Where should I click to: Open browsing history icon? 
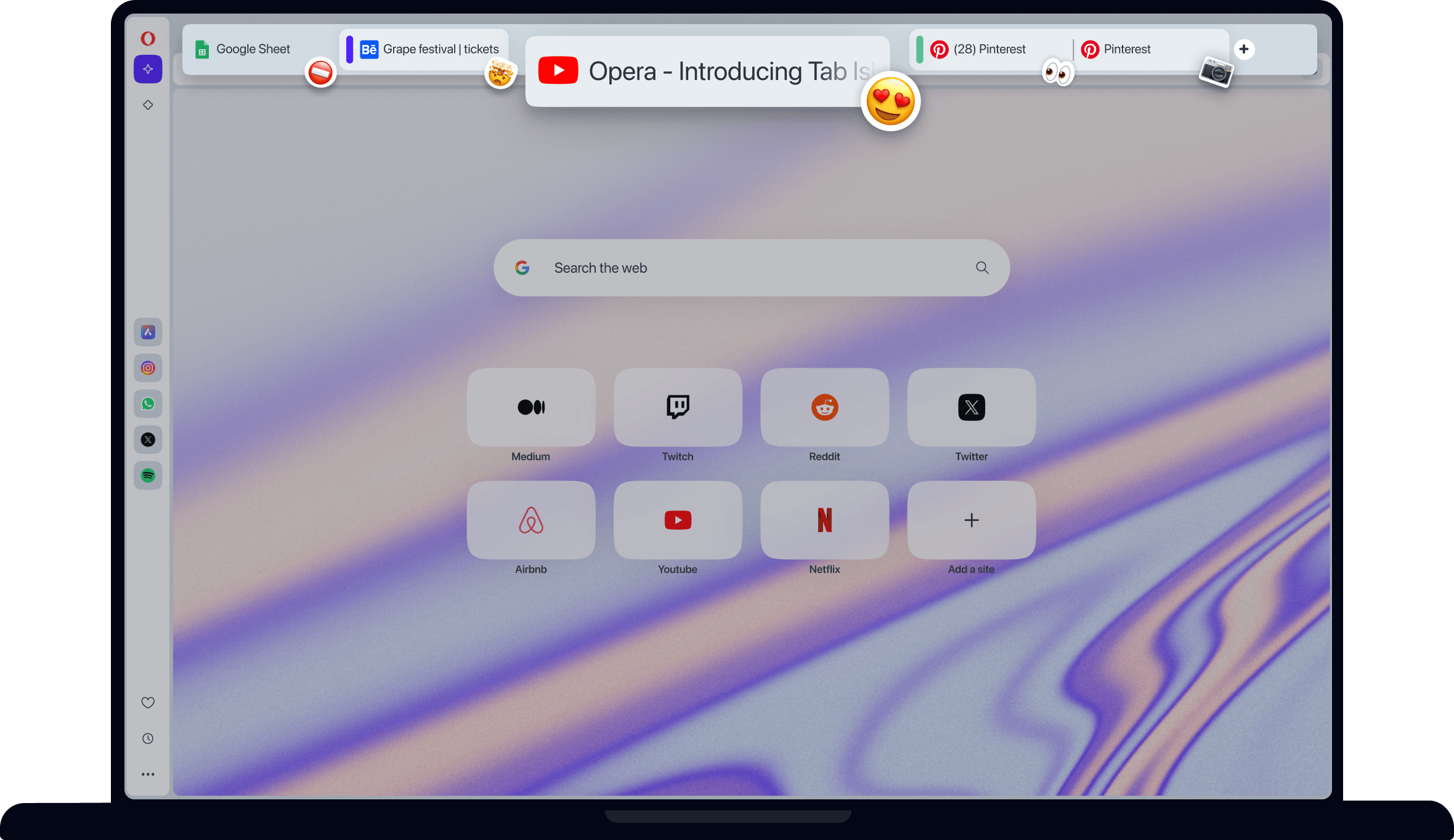(x=147, y=738)
